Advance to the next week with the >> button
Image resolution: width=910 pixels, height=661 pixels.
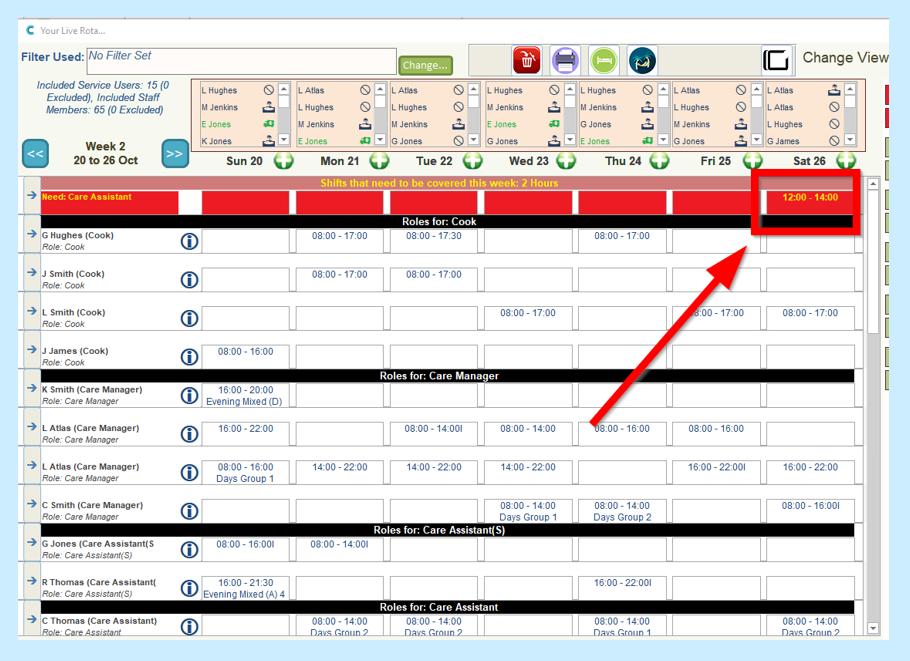click(x=175, y=154)
